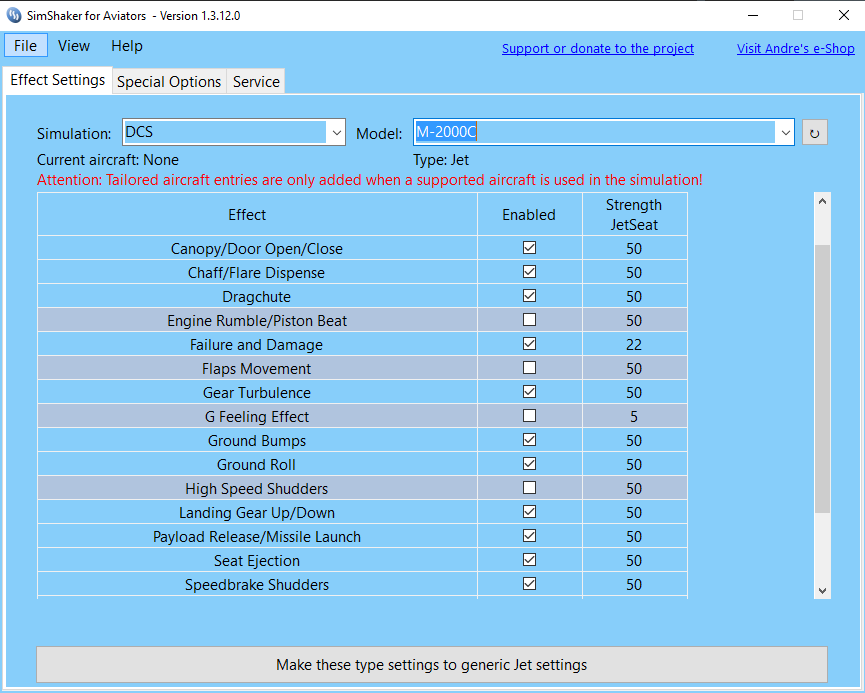Enable High Speed Shudders checkbox
This screenshot has height=693, width=865.
(529, 488)
